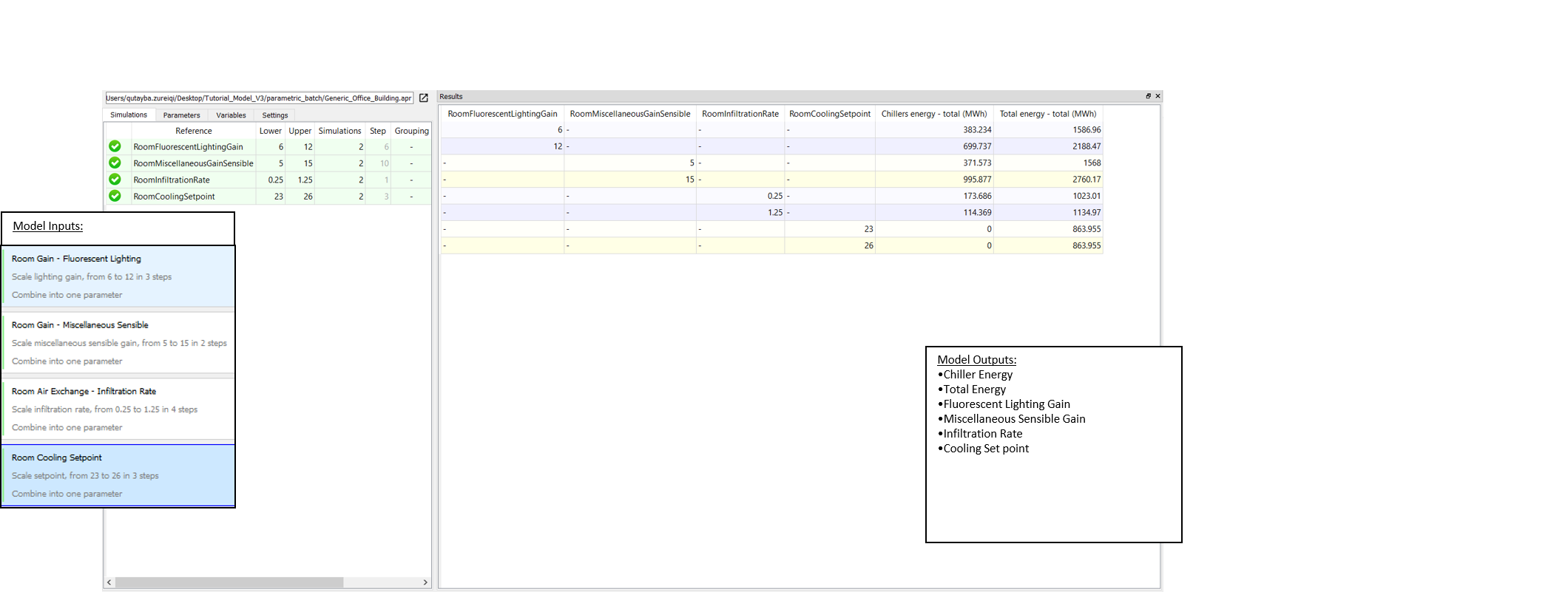Screen dimensions: 1568x592
Task: Click the green check icon for RoomInfiltrationRate
Action: point(115,180)
